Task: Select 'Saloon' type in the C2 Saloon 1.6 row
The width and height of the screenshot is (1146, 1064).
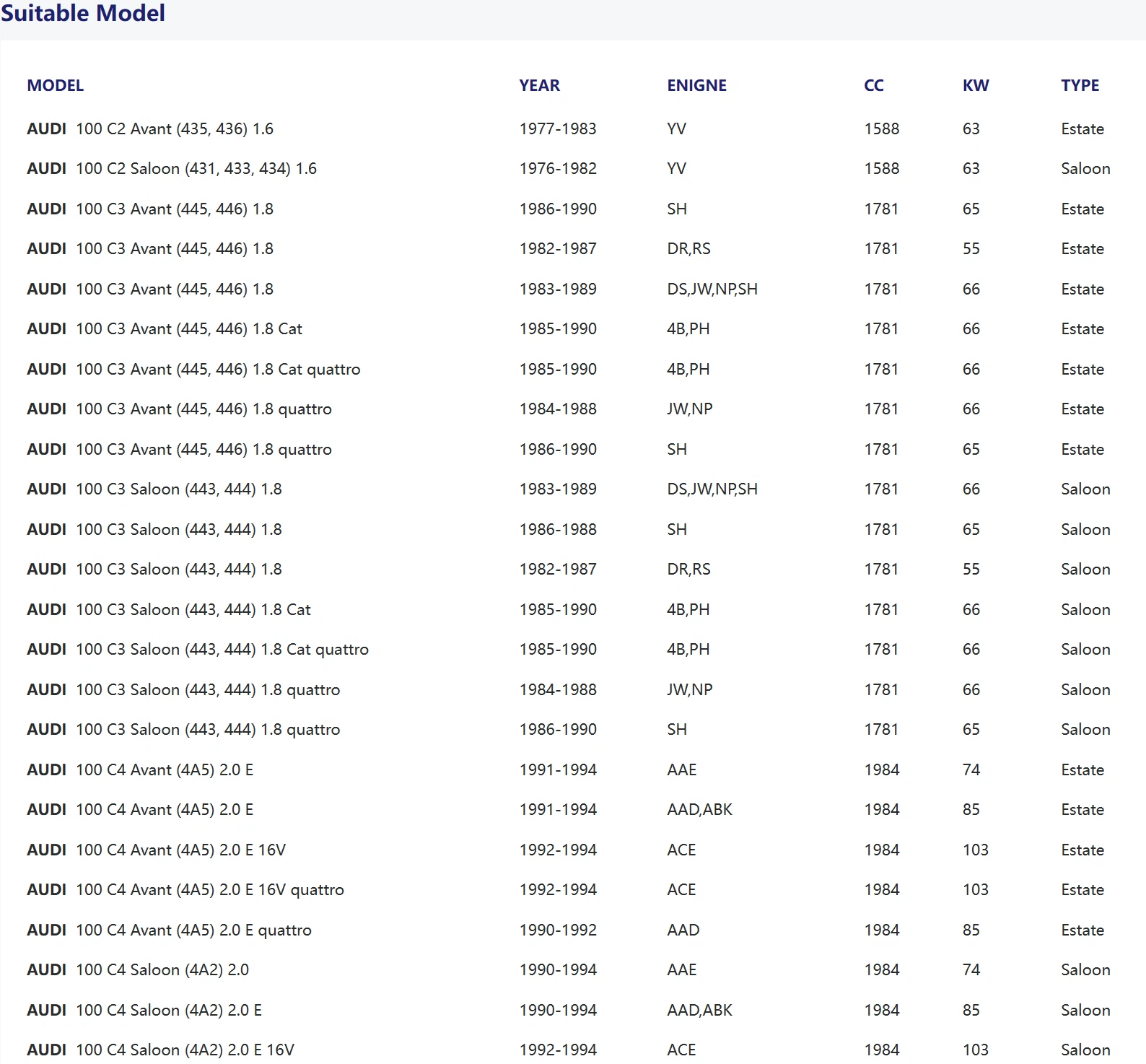Action: click(x=1085, y=168)
